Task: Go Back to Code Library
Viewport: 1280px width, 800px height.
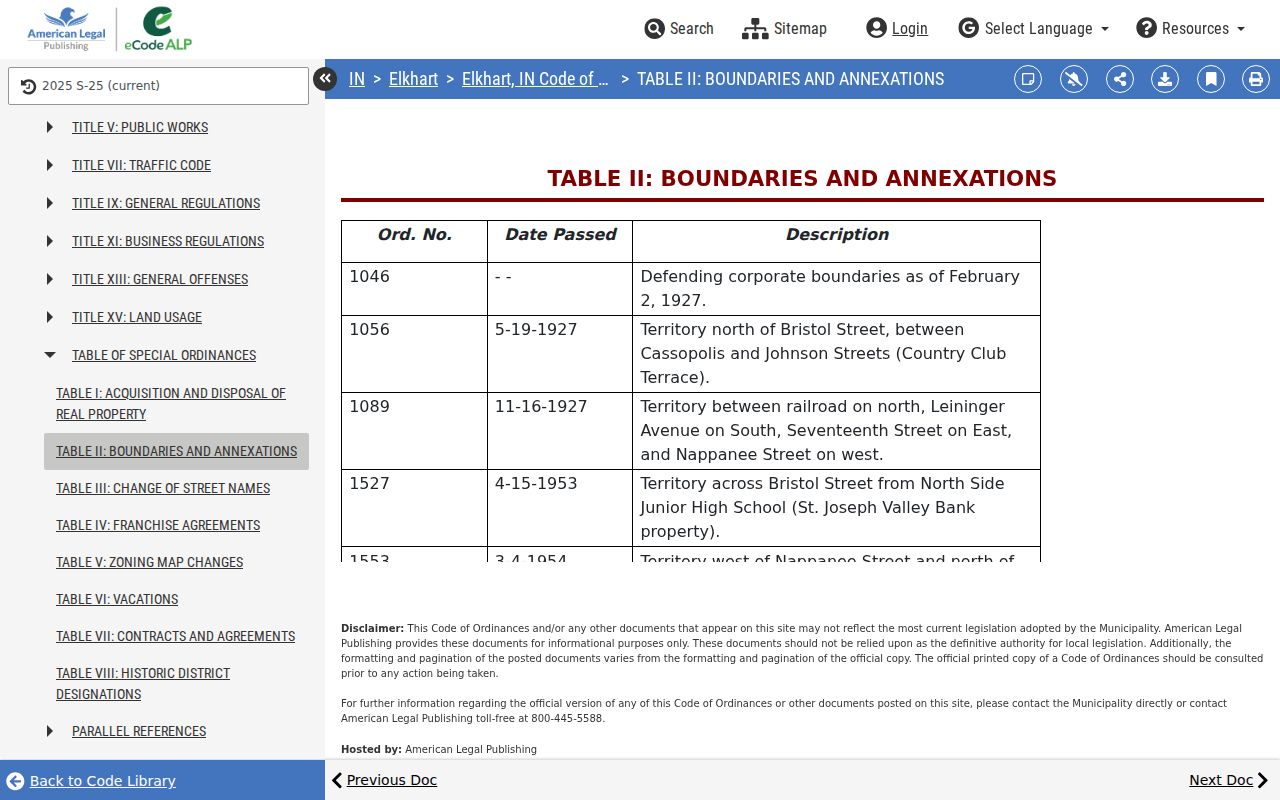Action: point(91,781)
